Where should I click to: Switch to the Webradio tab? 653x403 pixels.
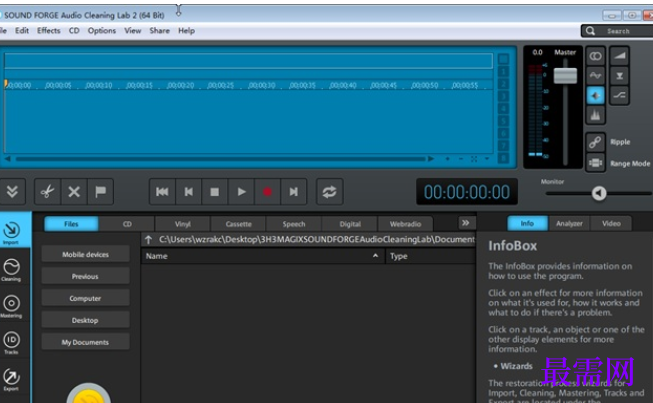pyautogui.click(x=405, y=224)
